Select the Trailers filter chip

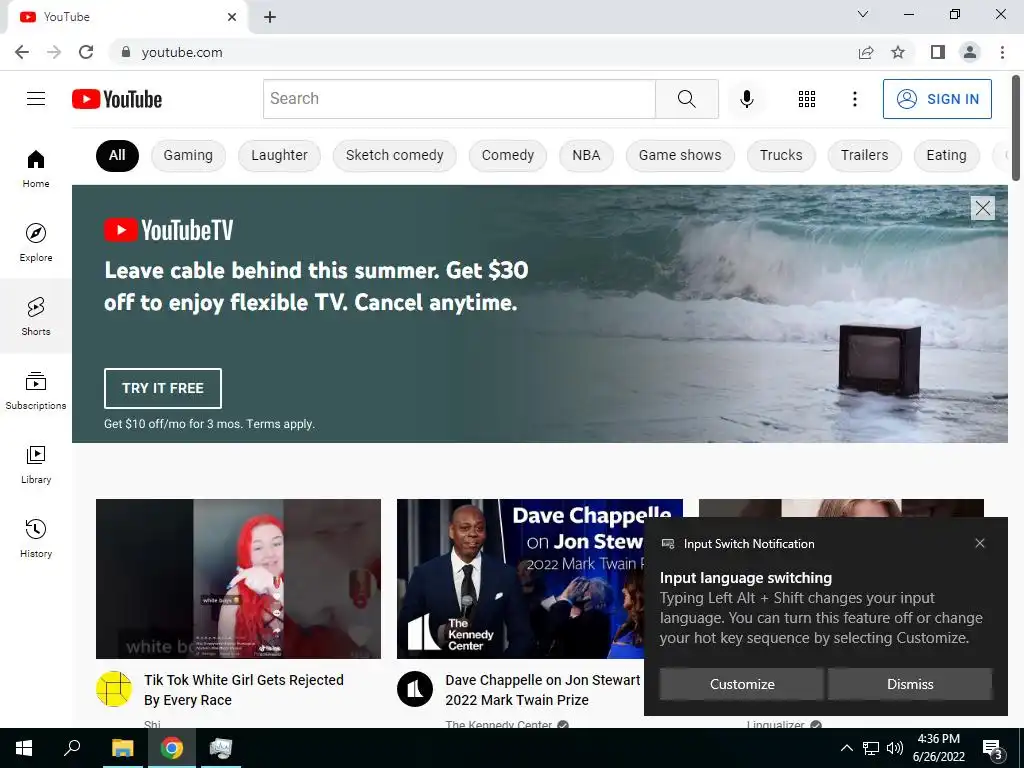(865, 155)
